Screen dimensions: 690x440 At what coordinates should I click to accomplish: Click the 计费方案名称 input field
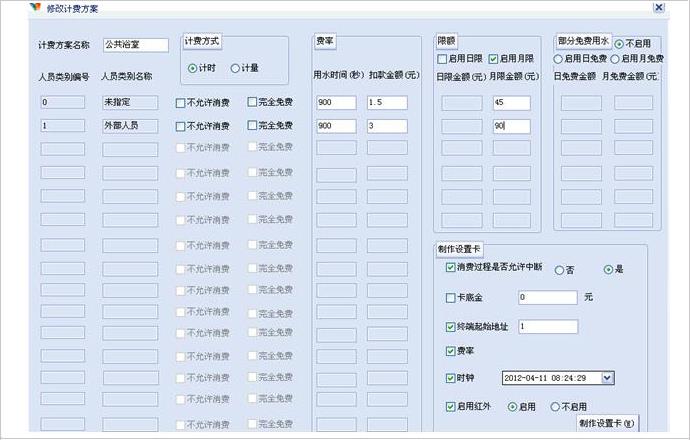pos(135,45)
